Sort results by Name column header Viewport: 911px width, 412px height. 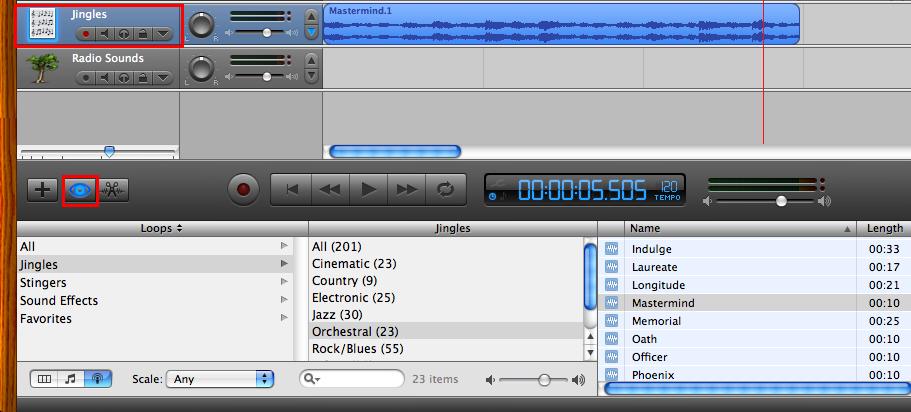click(x=740, y=228)
